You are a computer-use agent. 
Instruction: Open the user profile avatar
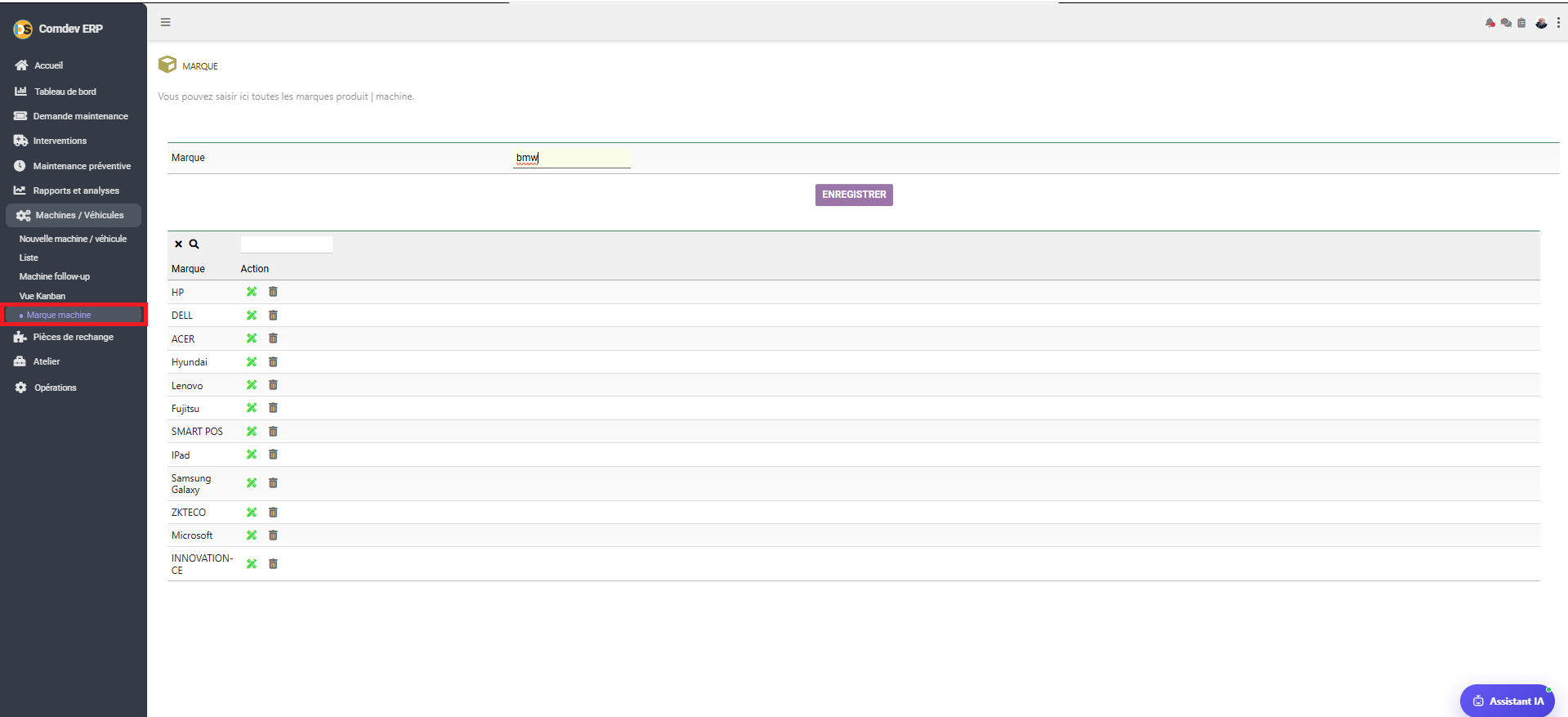pyautogui.click(x=1541, y=23)
